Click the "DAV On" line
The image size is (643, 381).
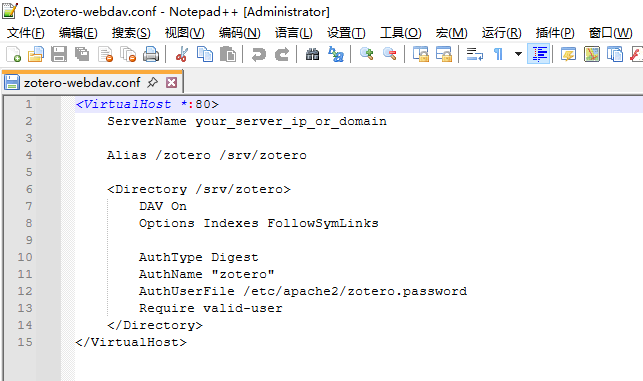[x=163, y=206]
